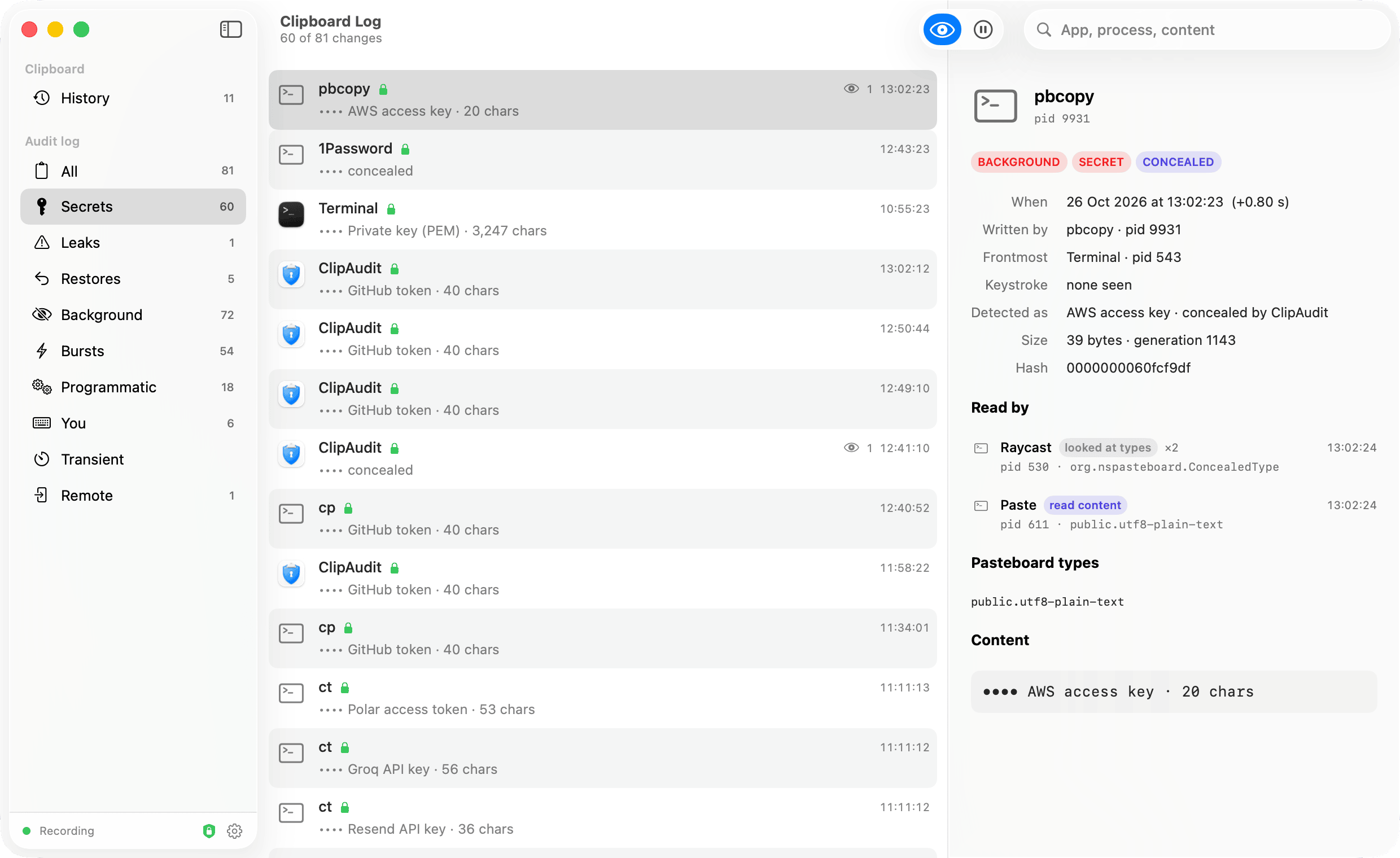This screenshot has height=858, width=1400.
Task: Open History in the sidebar
Action: point(133,98)
